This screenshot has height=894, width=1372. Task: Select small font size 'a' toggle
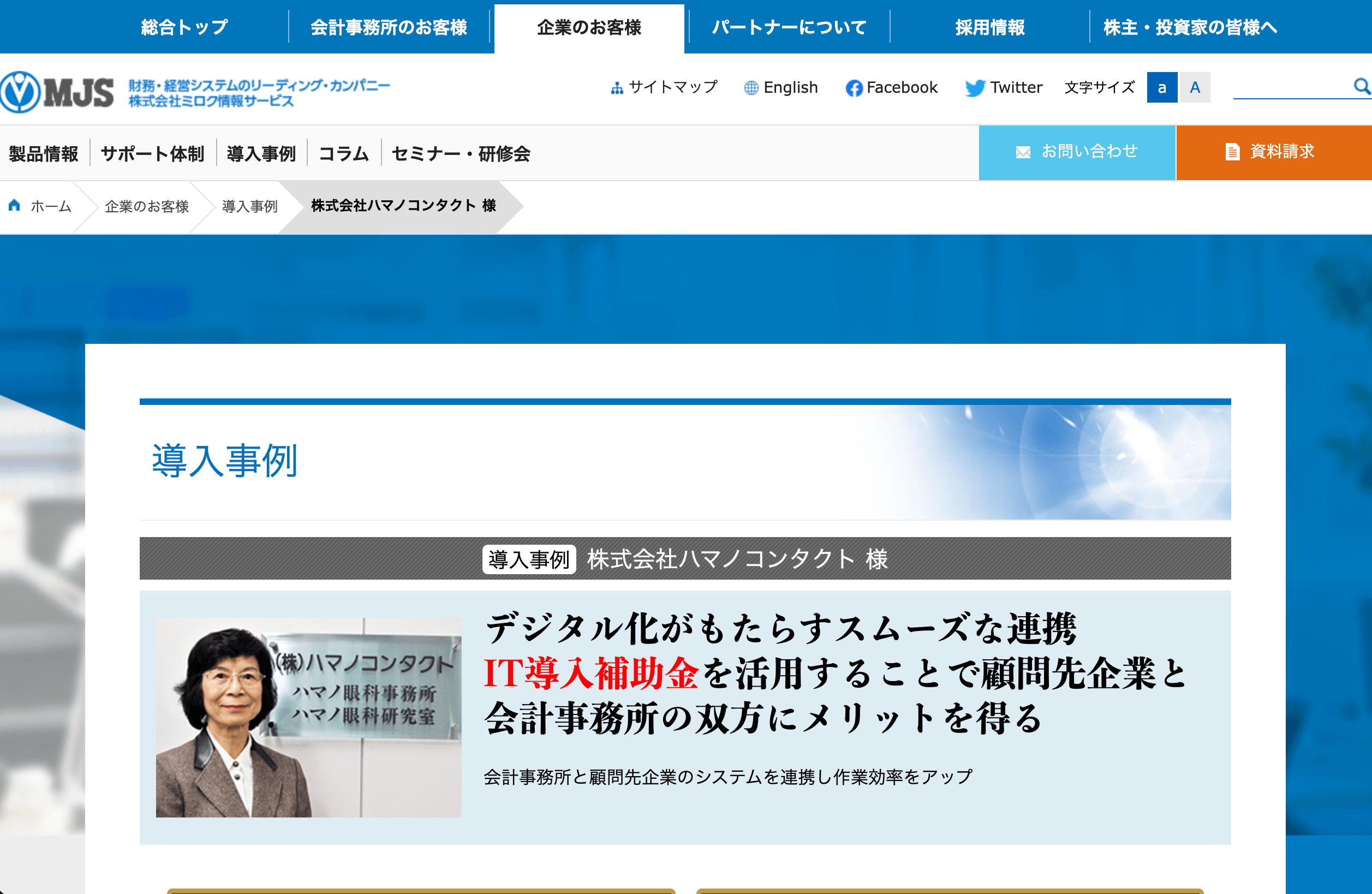[1161, 88]
